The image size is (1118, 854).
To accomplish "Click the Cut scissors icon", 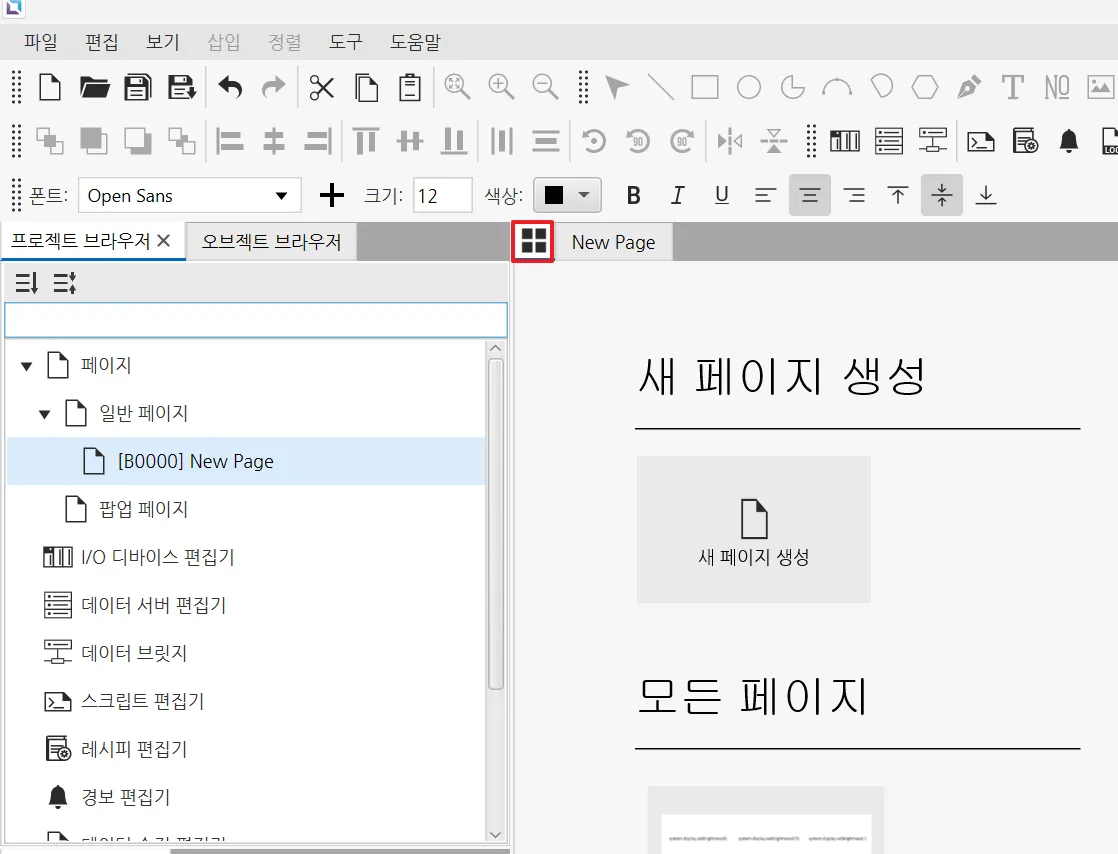I will click(x=321, y=88).
